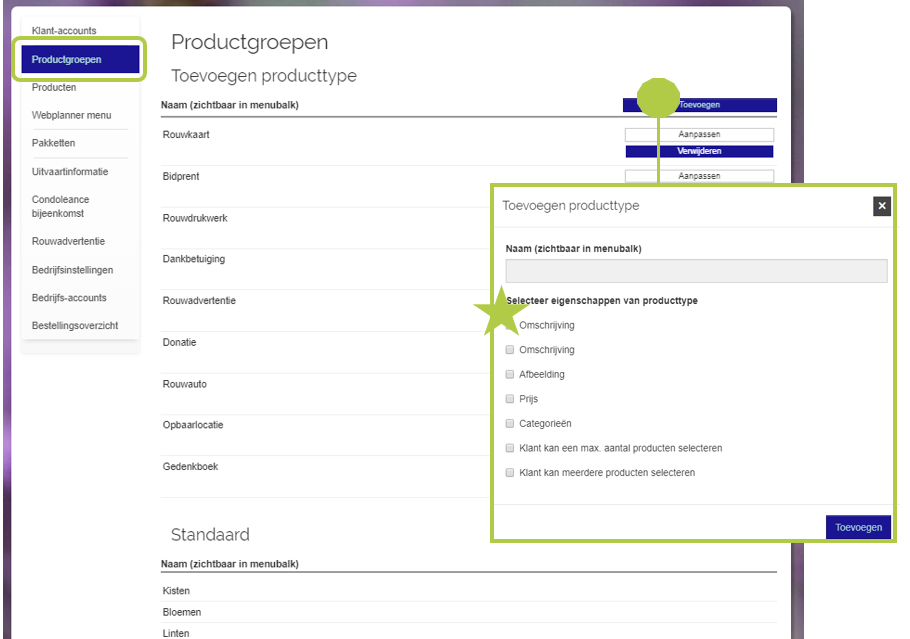This screenshot has height=639, width=910.
Task: Click Aanpassen button for Rouwkaart
Action: (x=699, y=134)
